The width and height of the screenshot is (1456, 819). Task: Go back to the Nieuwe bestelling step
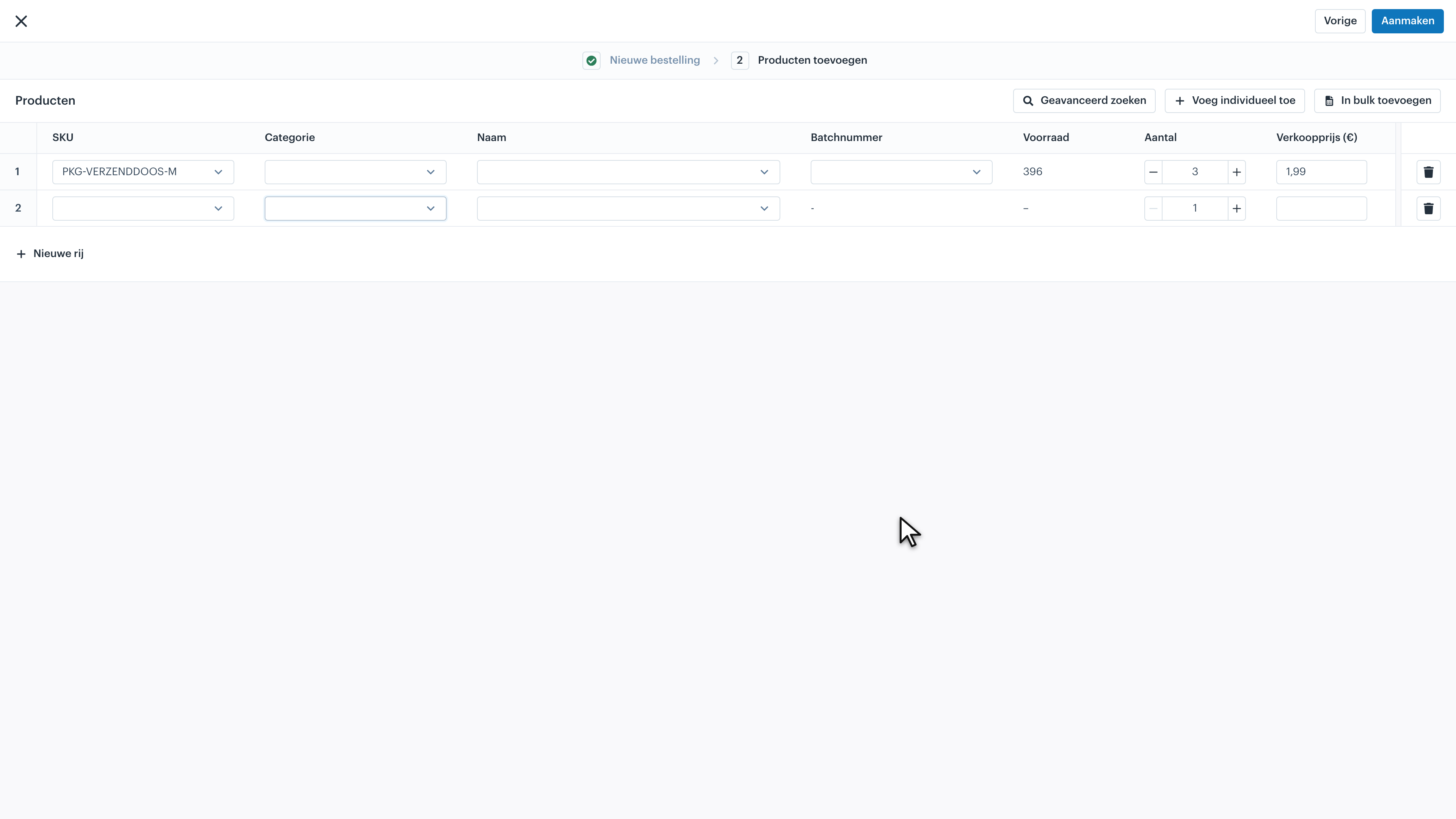(654, 60)
